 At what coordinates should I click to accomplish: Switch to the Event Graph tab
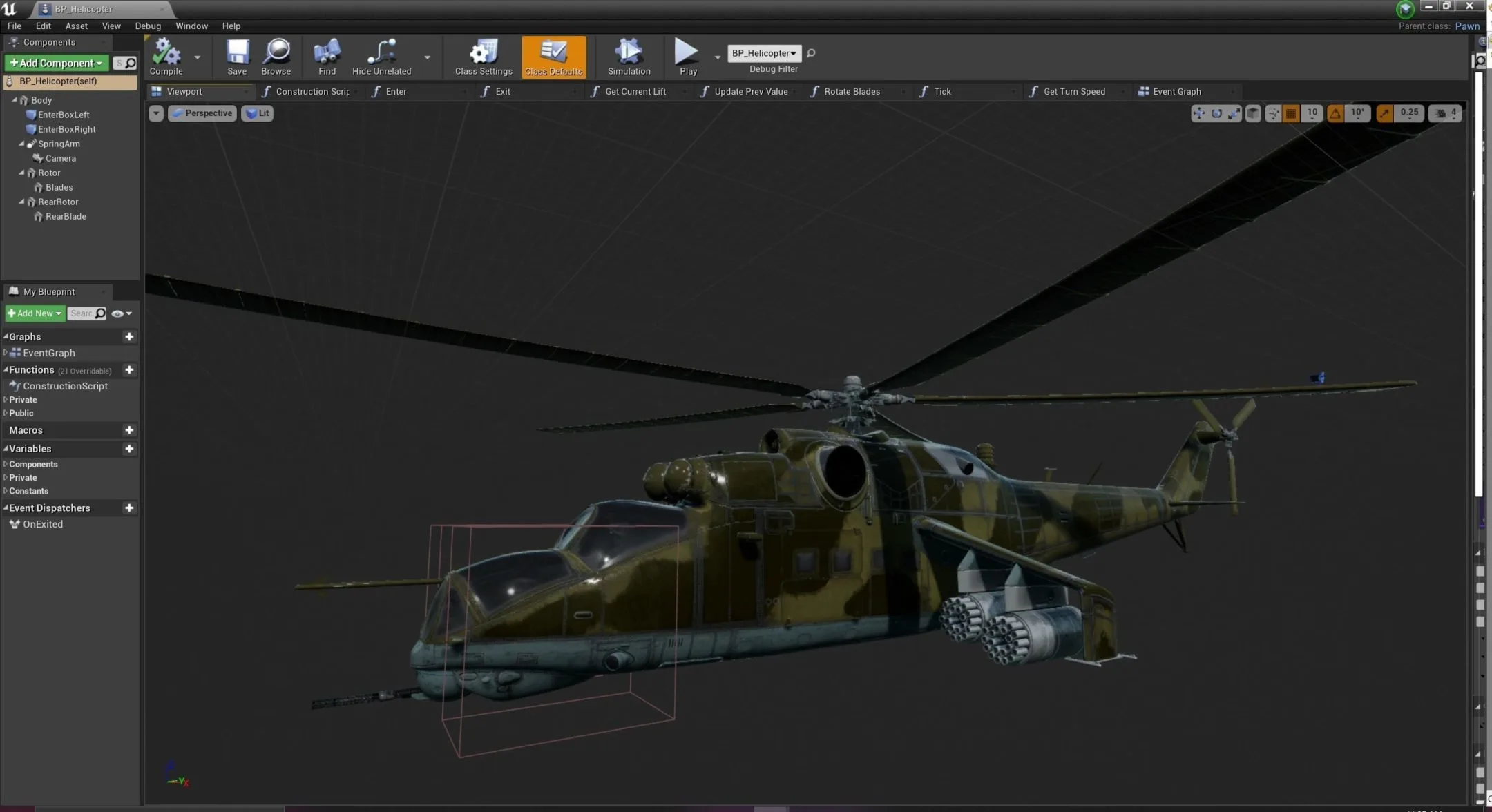click(1176, 91)
